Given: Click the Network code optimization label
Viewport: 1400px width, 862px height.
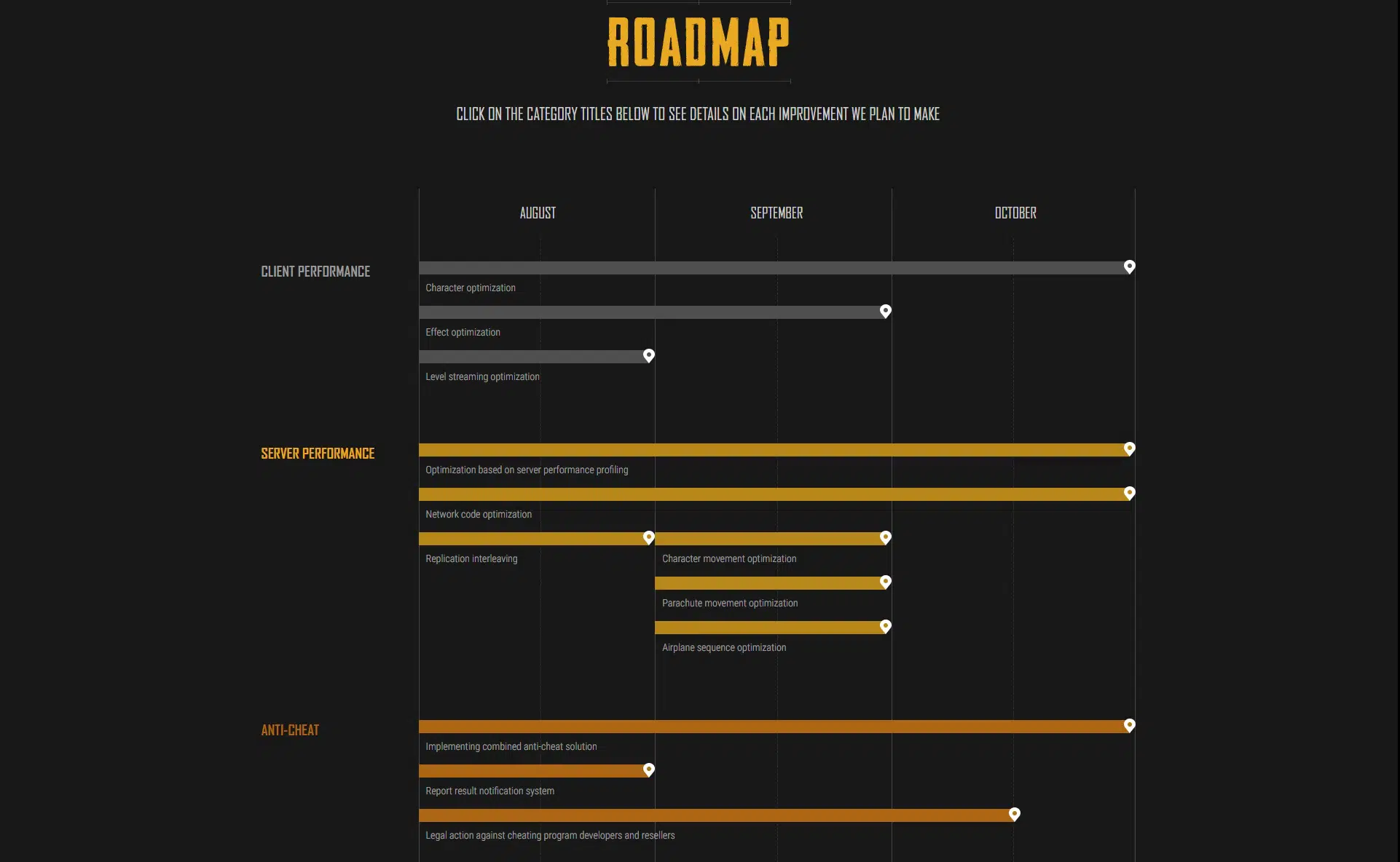Looking at the screenshot, I should pyautogui.click(x=479, y=514).
